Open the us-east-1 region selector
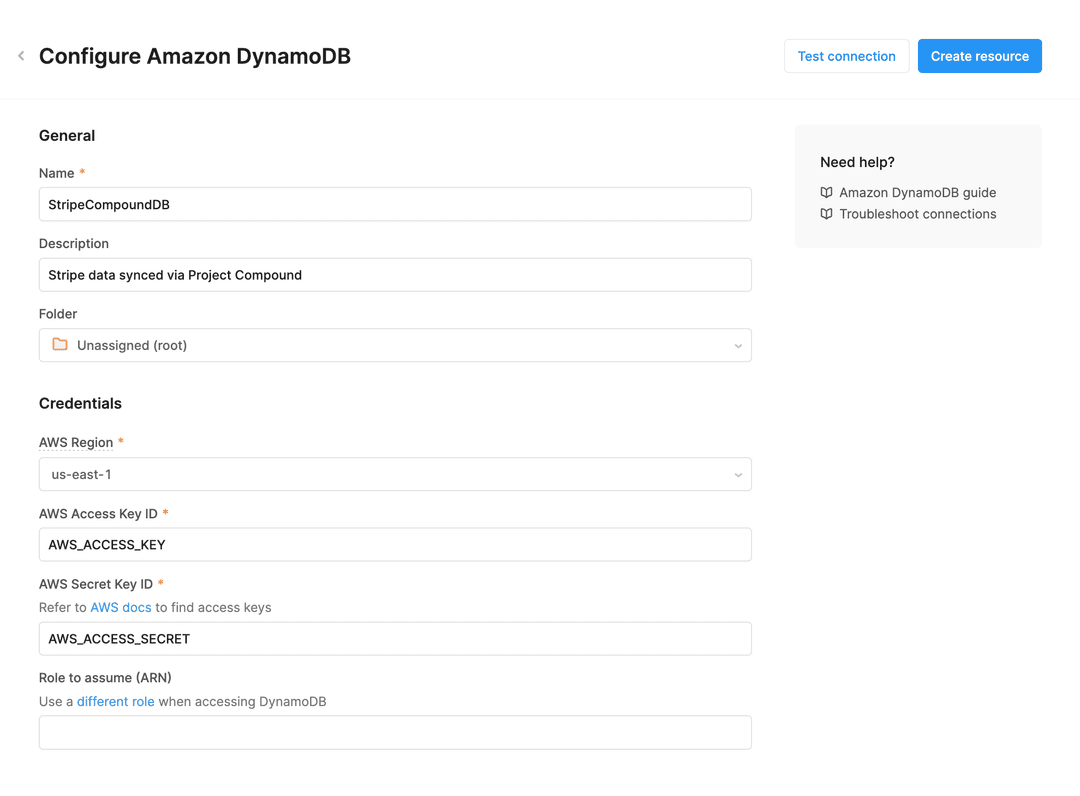 pos(395,474)
